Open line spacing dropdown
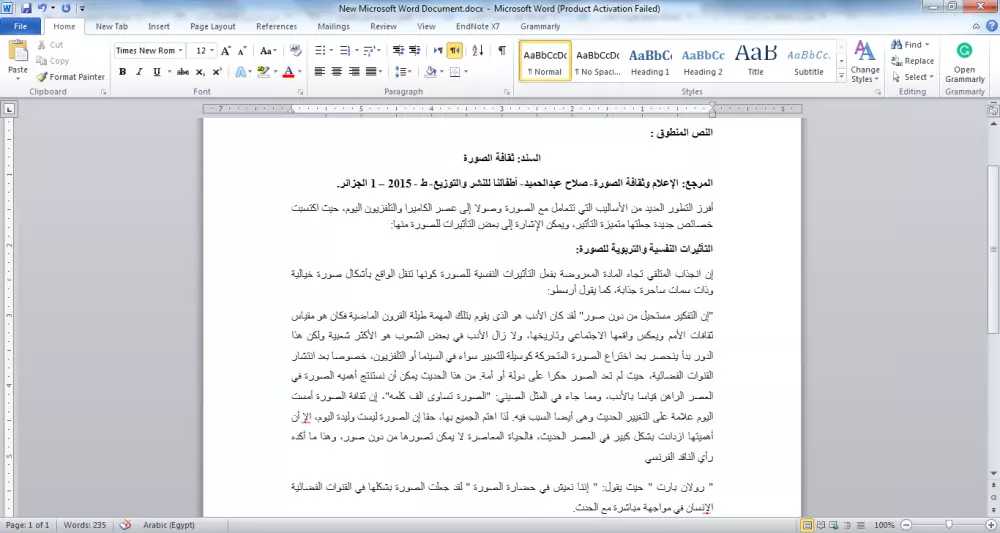1000x533 pixels. 402,71
